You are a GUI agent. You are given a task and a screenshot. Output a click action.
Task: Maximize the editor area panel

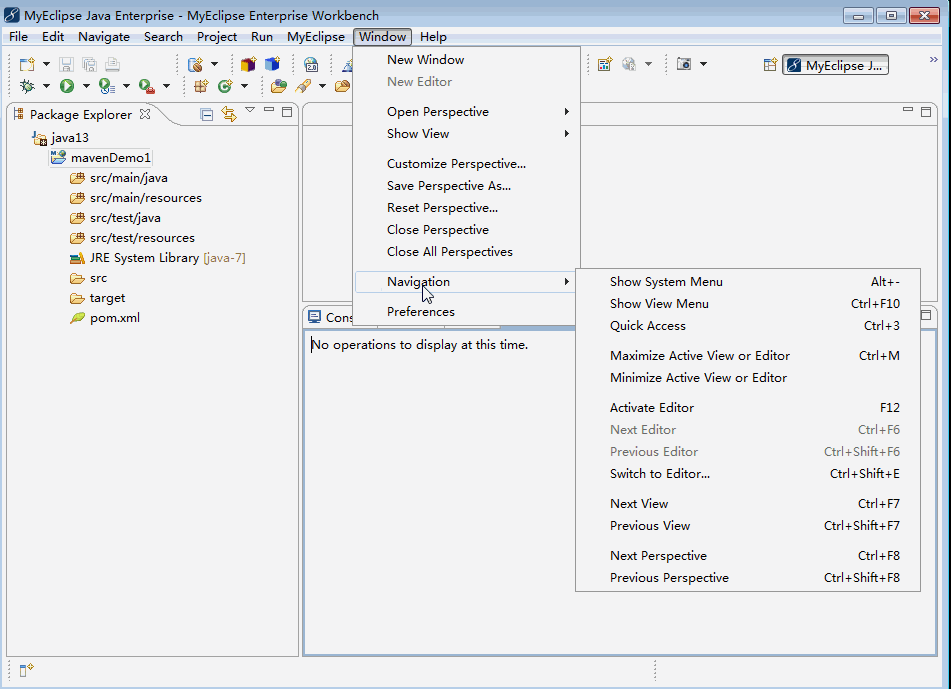pos(926,112)
